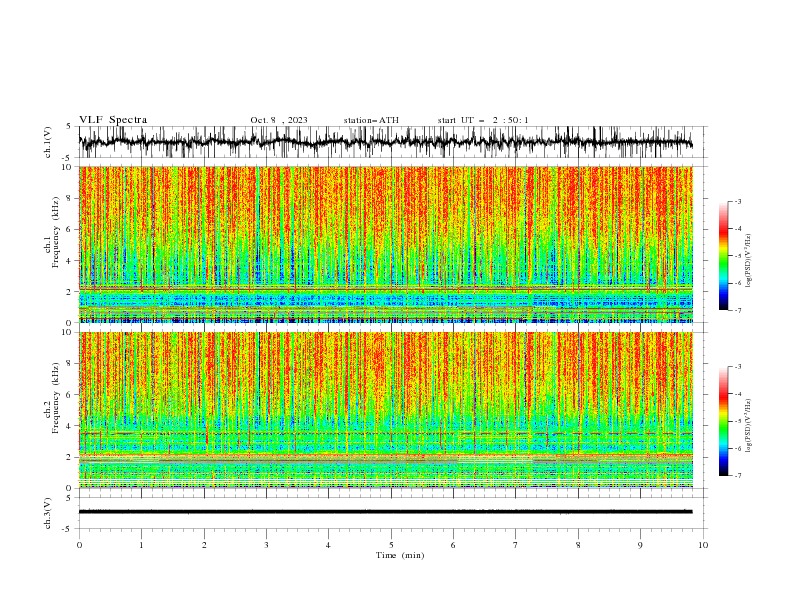Click the "Time (min)" axis label
This screenshot has width=792, height=612.
coord(400,555)
